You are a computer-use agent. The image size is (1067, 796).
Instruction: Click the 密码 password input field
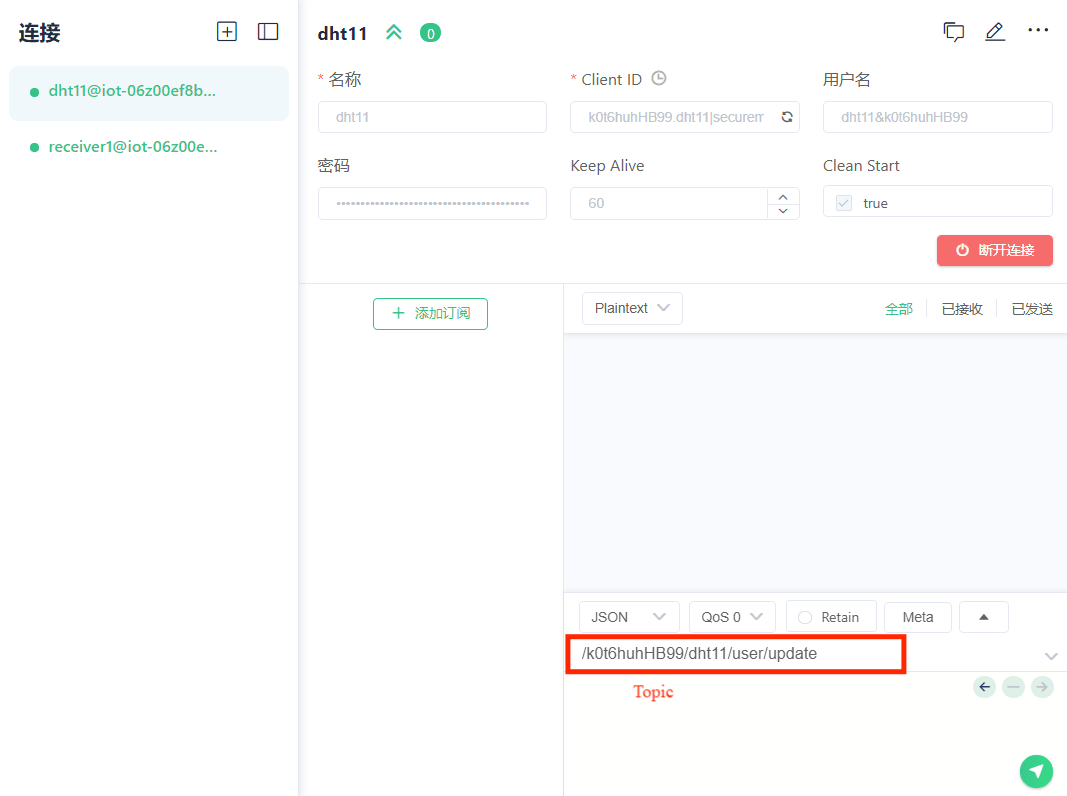(432, 203)
